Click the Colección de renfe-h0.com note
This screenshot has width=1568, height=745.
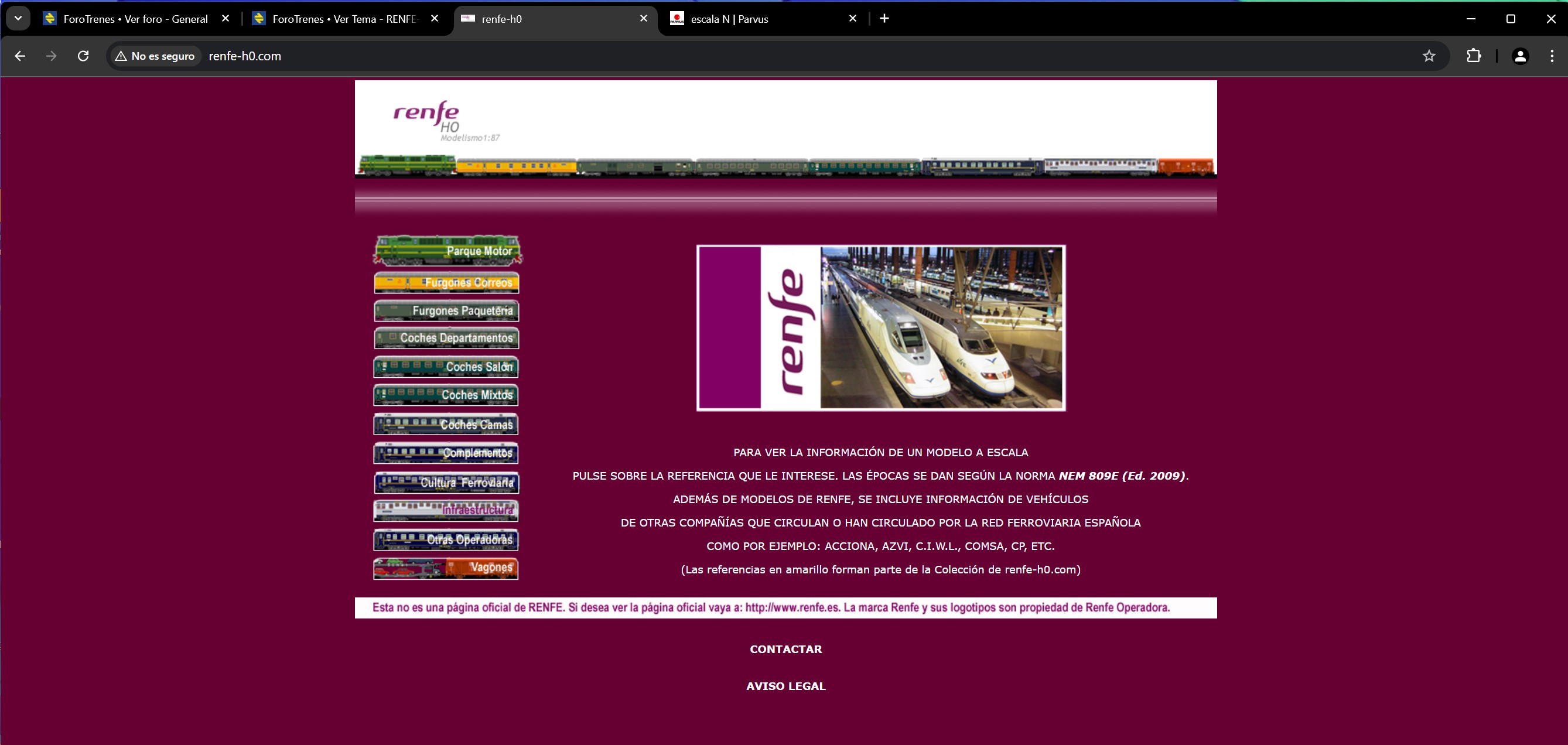(880, 570)
